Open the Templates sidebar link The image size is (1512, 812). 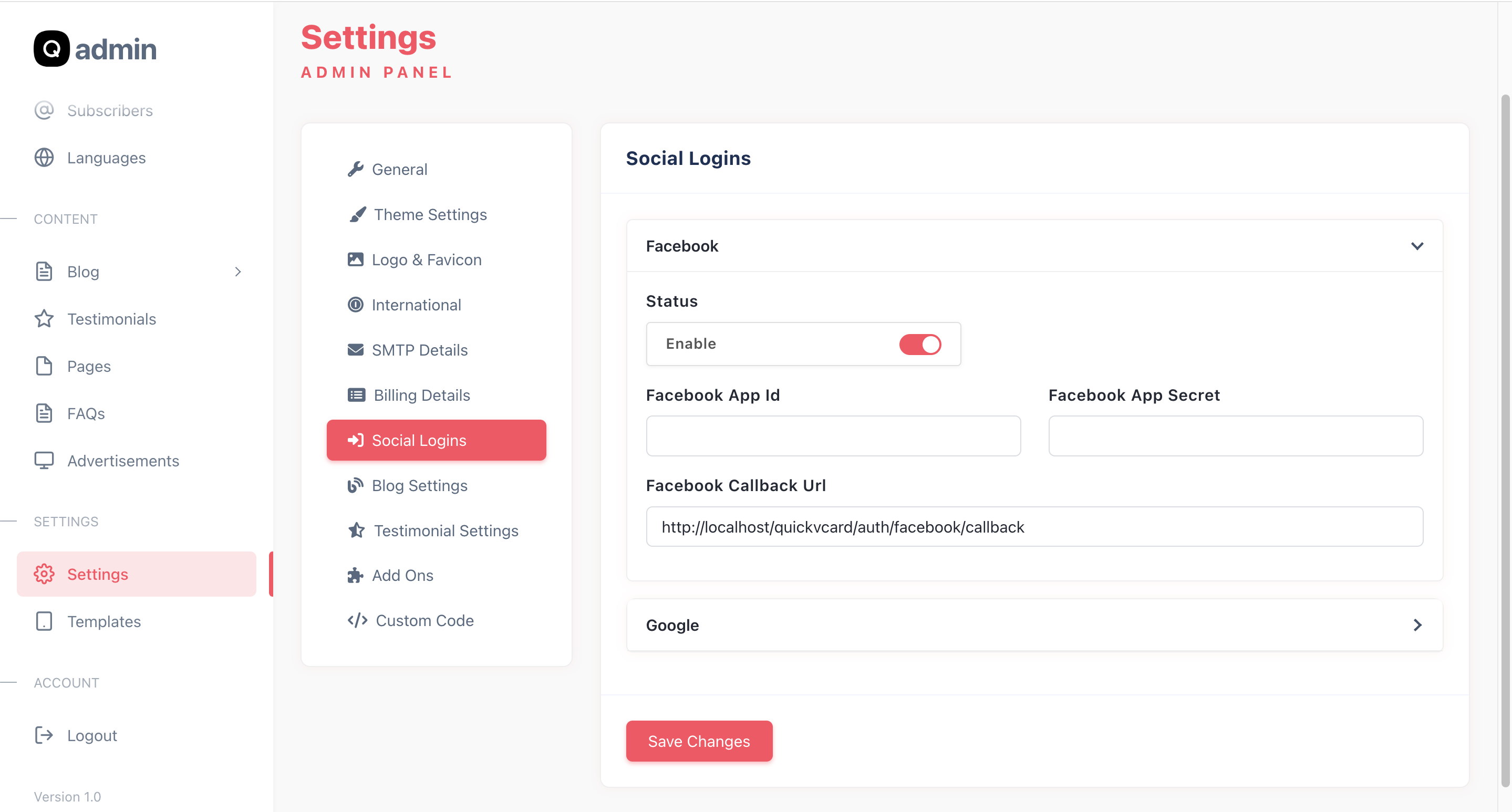pos(104,621)
